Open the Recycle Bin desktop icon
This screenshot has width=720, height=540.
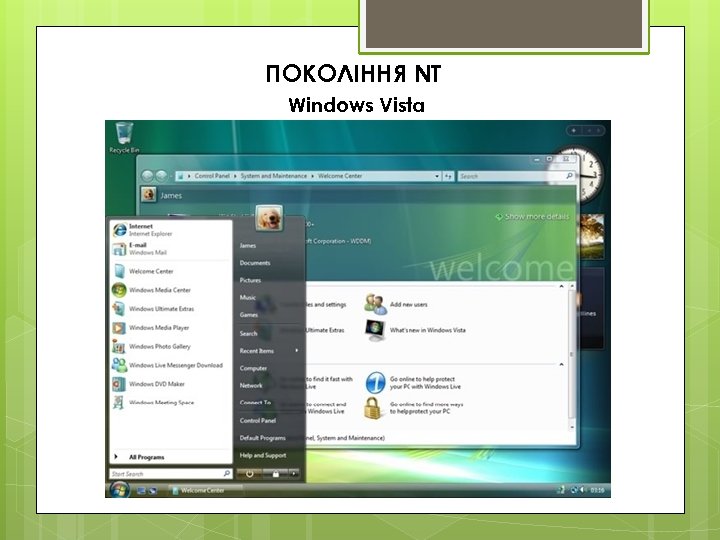[124, 137]
